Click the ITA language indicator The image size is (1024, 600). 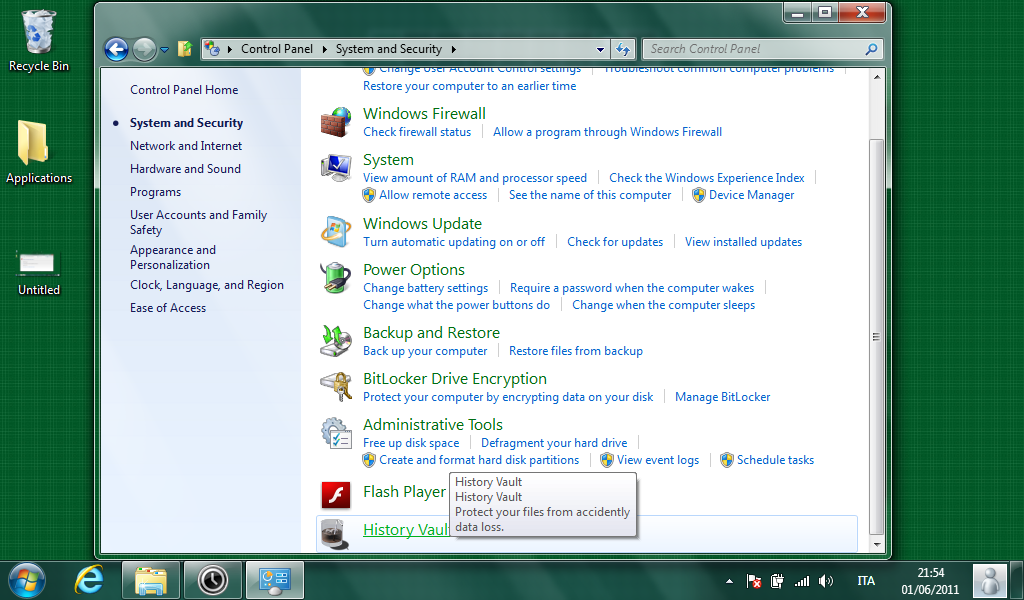(866, 580)
